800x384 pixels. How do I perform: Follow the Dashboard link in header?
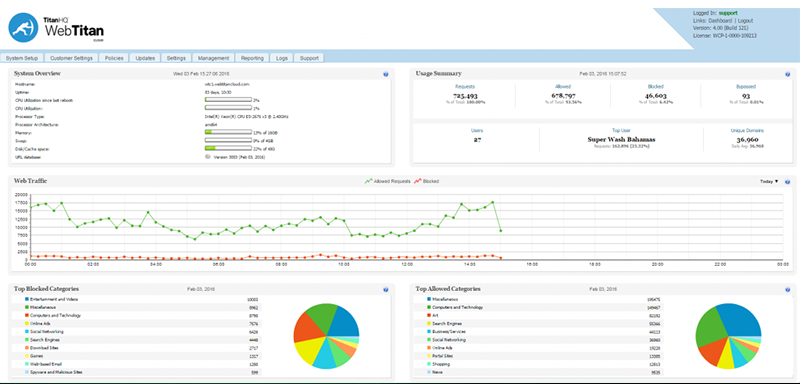720,21
